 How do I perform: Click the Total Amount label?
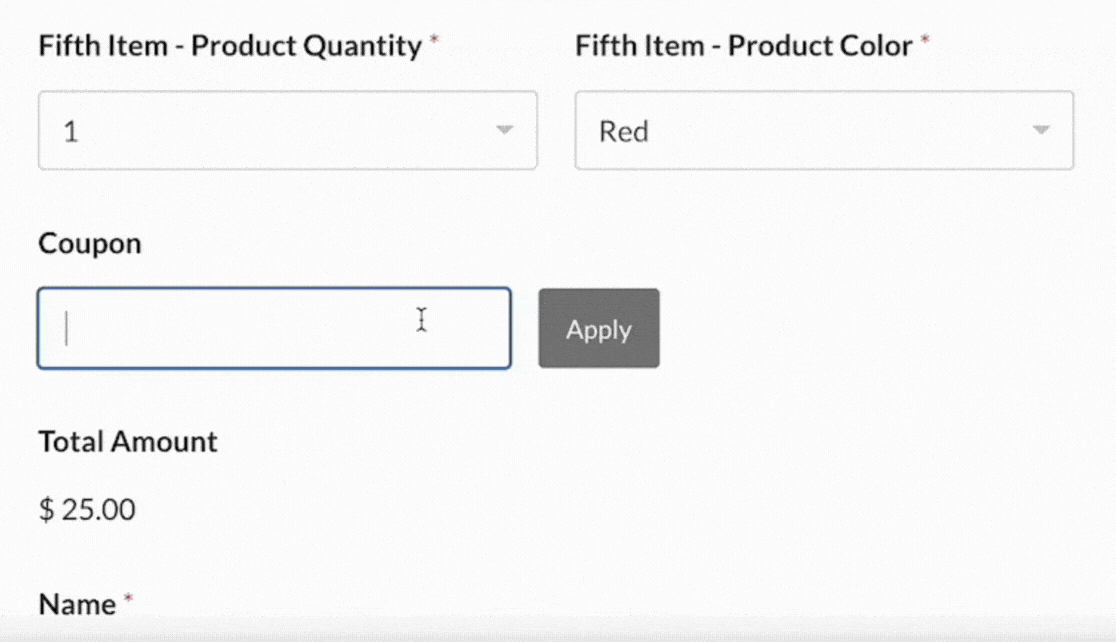[x=127, y=442]
